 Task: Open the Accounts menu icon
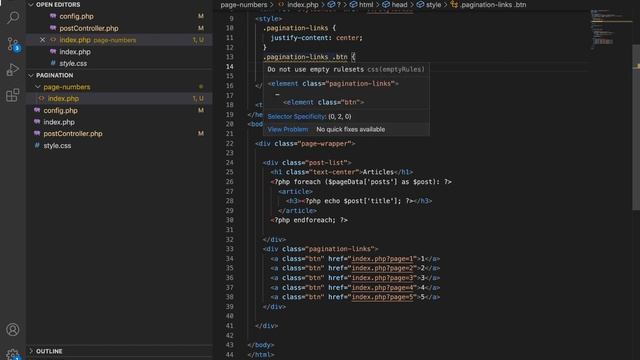coord(13,329)
